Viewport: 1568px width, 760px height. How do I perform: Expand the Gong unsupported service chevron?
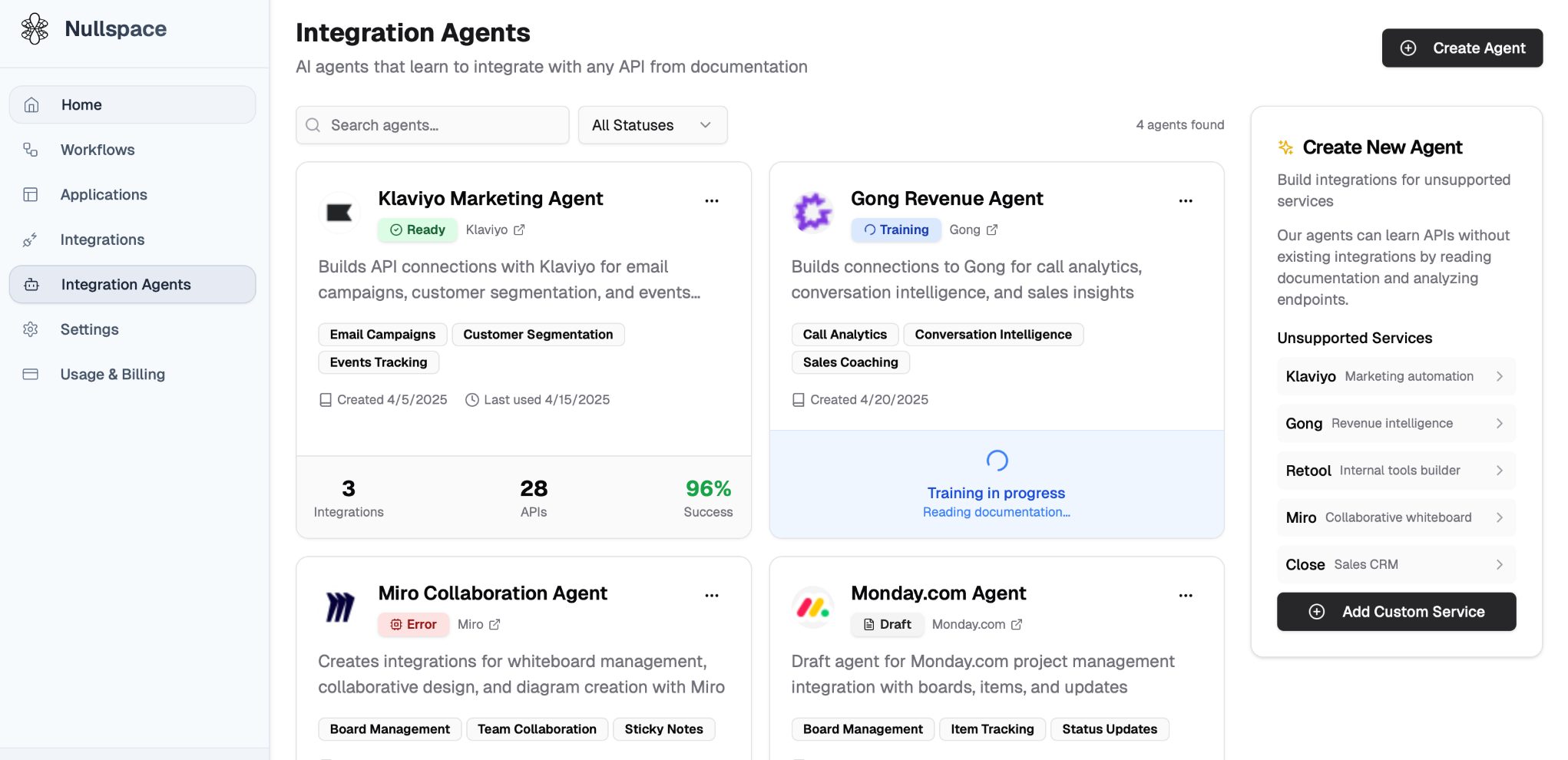pos(1500,423)
